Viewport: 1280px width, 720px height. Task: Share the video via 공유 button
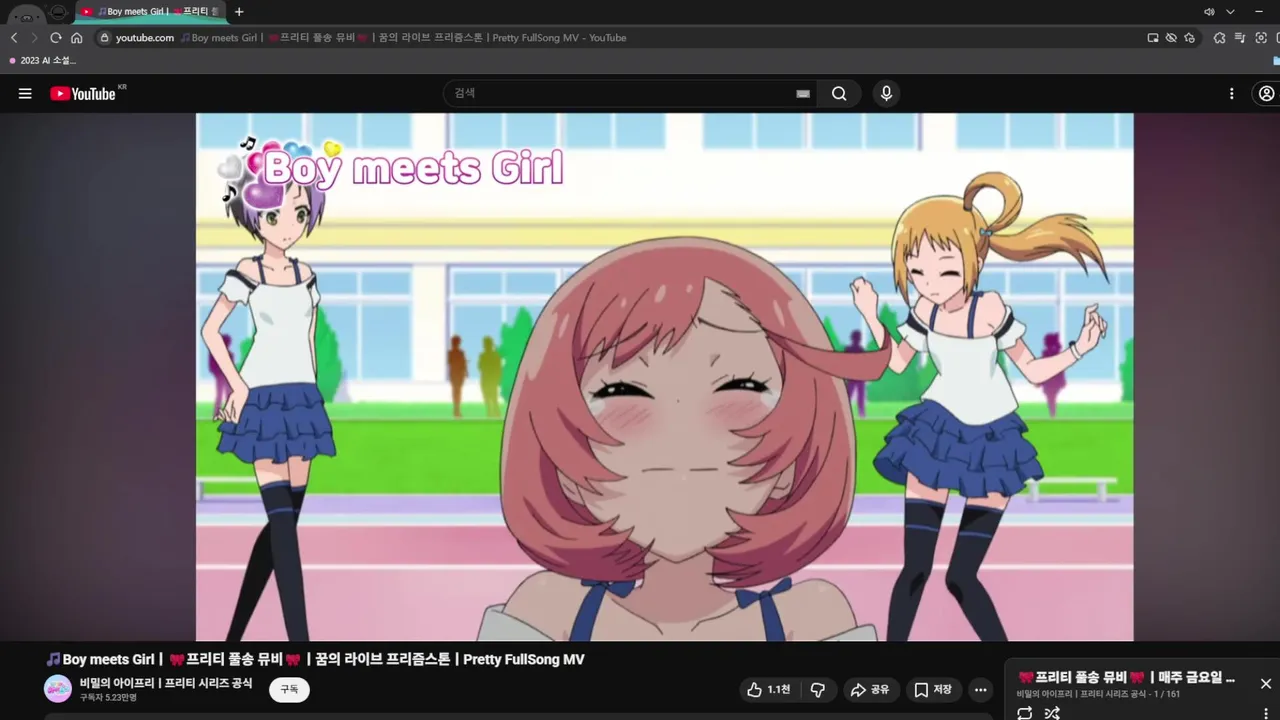pyautogui.click(x=869, y=690)
